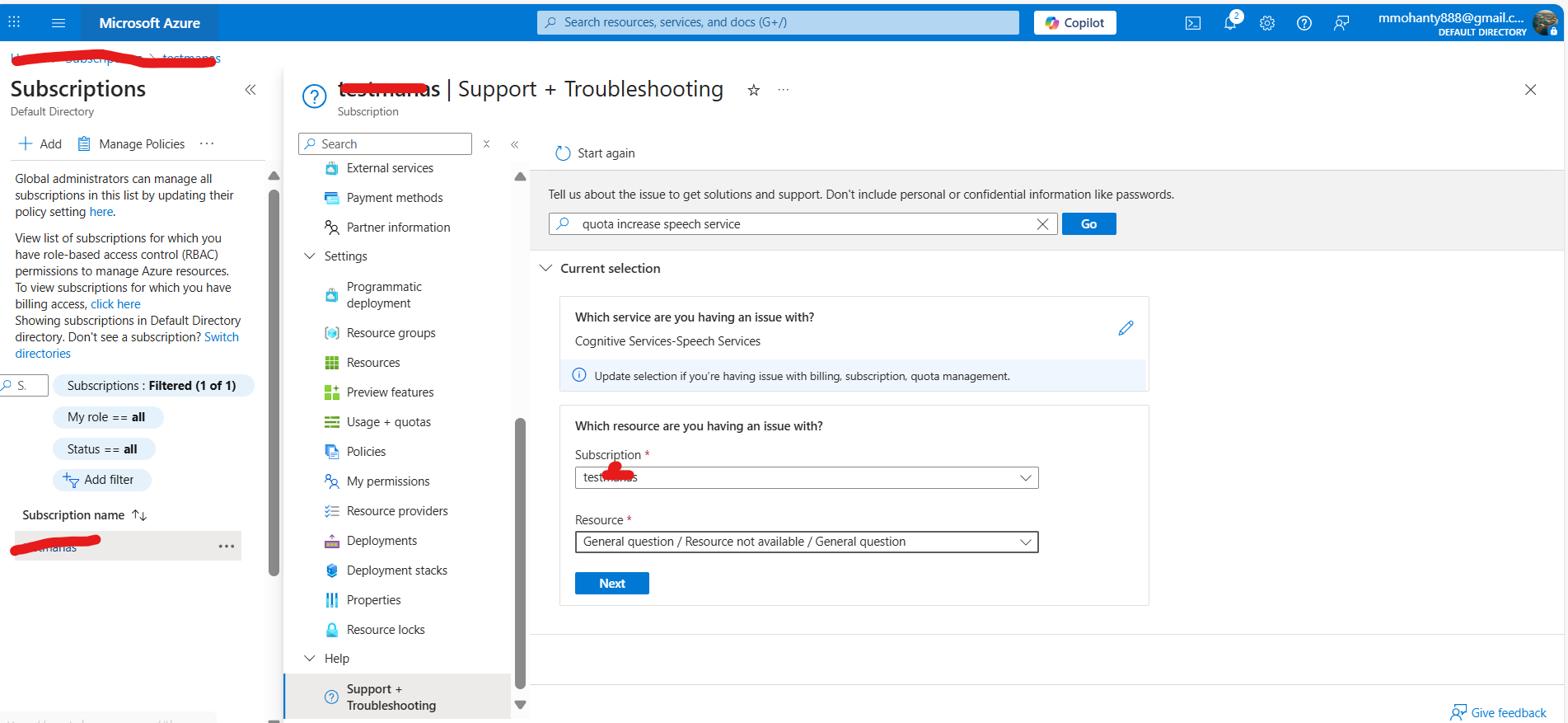Image resolution: width=1568 pixels, height=723 pixels.
Task: Sort by Subscription name column
Action: point(84,515)
